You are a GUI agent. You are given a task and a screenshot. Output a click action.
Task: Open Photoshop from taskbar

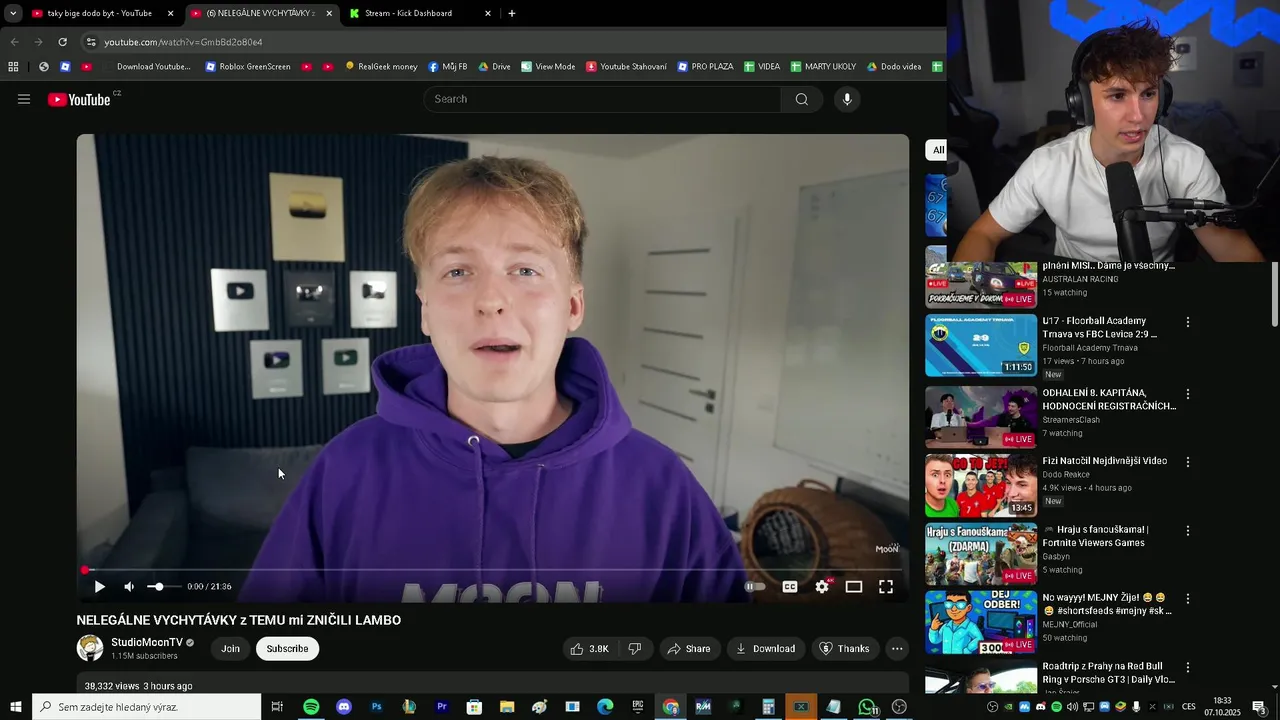pyautogui.click(x=377, y=707)
